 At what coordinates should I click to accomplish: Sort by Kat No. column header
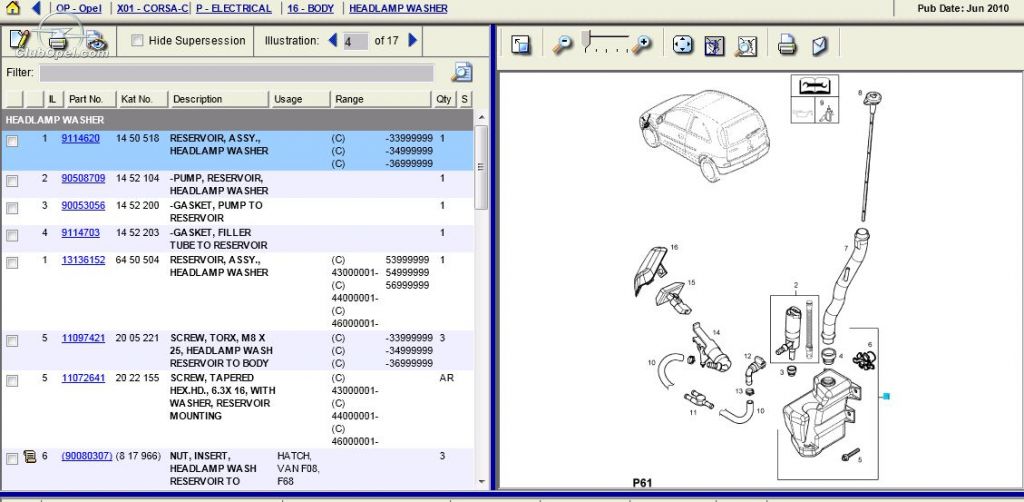[x=142, y=99]
